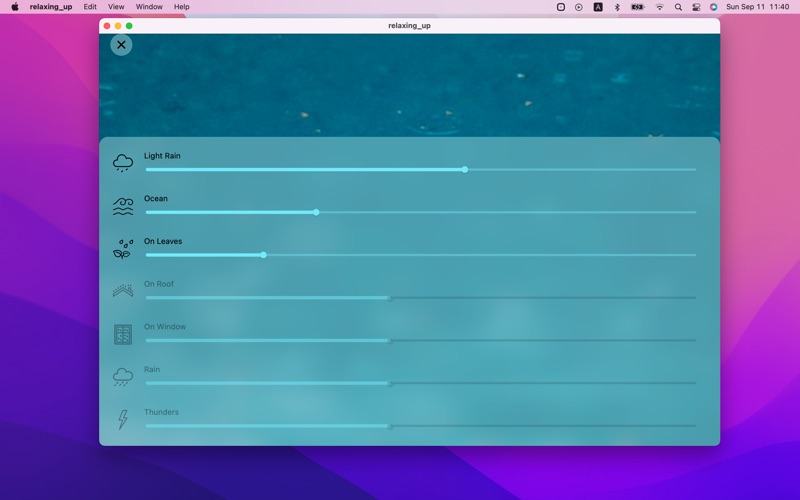Open the Edit menu
800x500 pixels.
click(x=90, y=7)
